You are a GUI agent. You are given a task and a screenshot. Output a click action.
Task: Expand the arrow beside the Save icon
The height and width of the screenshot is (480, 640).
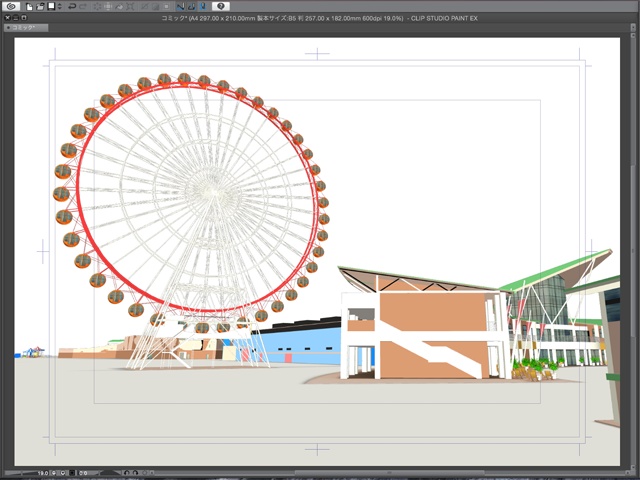click(x=58, y=6)
